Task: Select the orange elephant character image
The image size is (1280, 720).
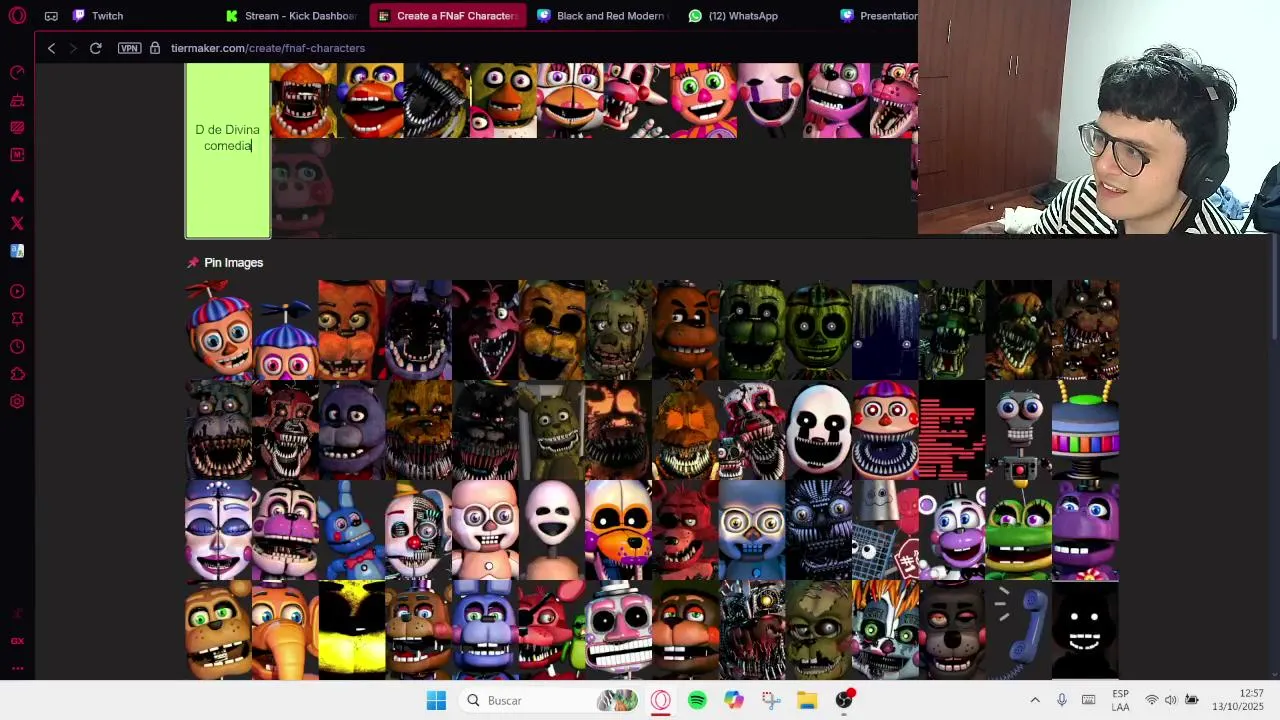Action: pos(285,630)
